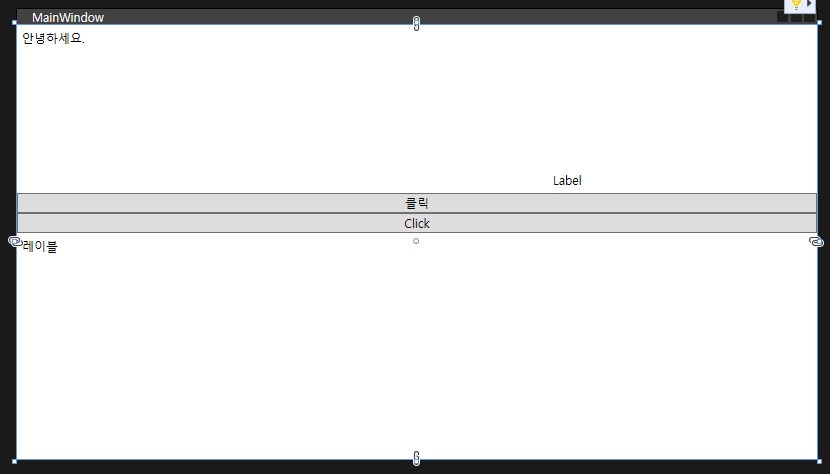Click the design window's maximize box

(797, 17)
